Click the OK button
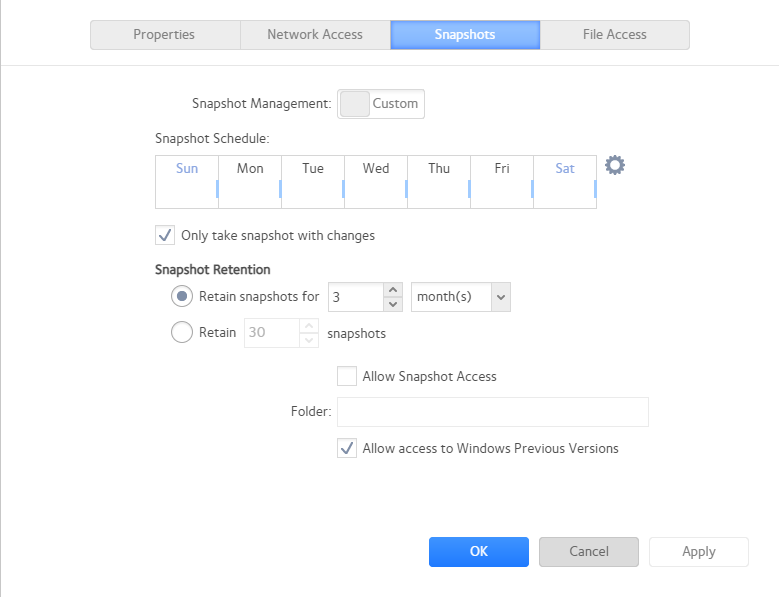The image size is (779, 597). coord(478,552)
